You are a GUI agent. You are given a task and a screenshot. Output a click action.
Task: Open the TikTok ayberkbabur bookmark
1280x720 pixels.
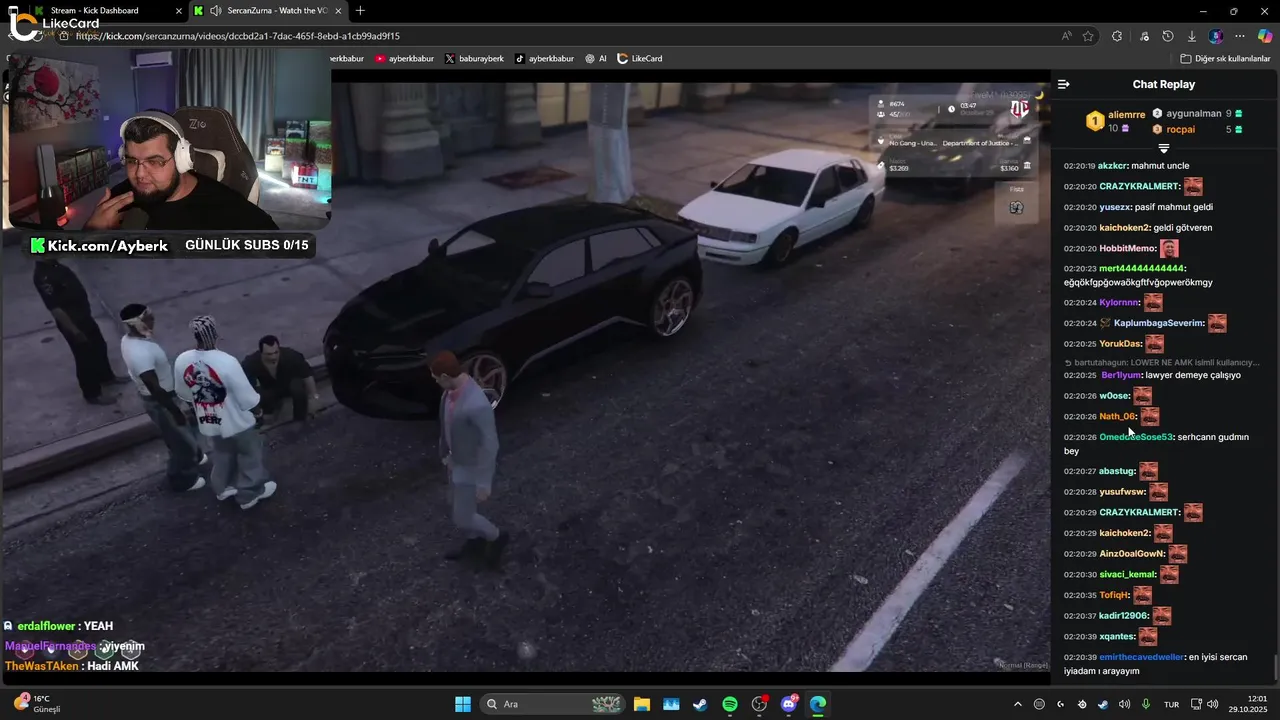click(x=544, y=59)
